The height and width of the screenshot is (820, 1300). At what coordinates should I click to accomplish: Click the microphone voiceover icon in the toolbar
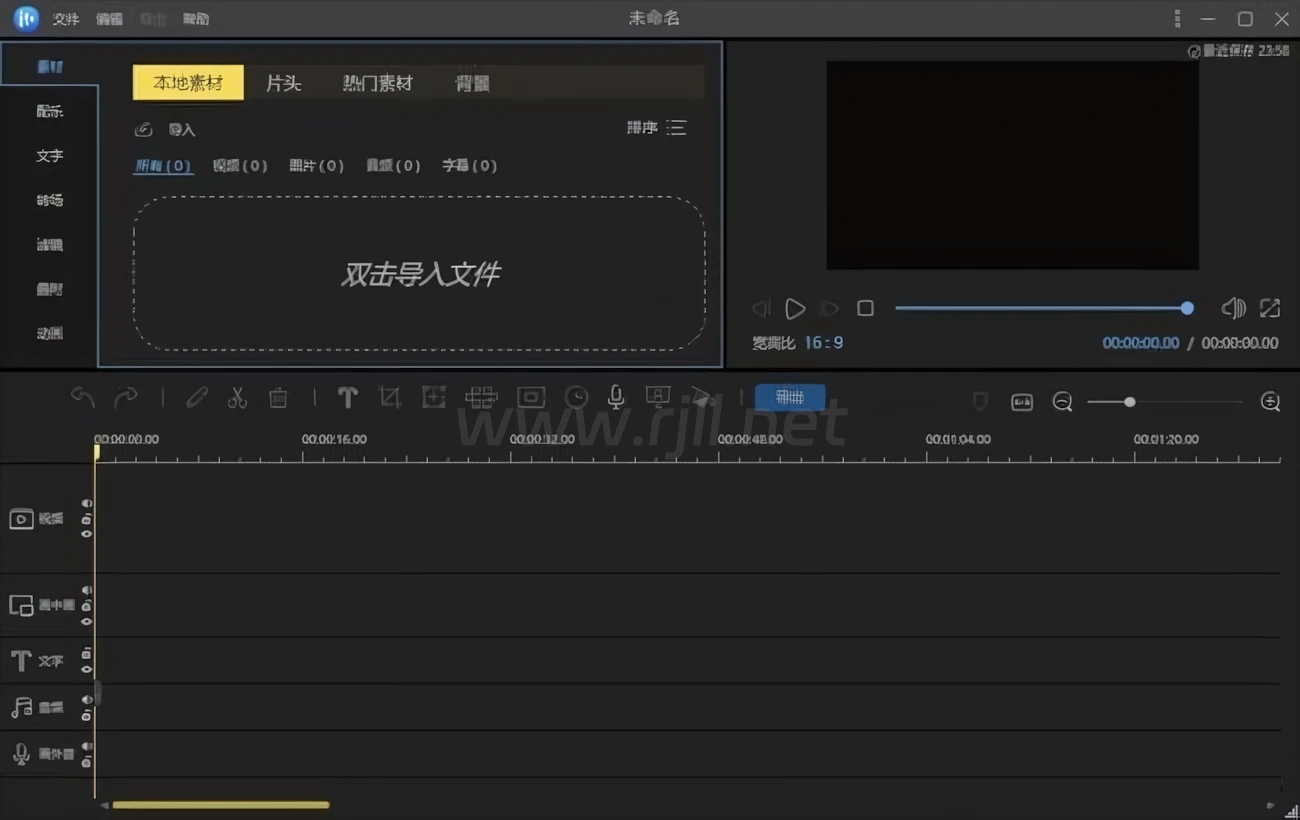tap(616, 398)
